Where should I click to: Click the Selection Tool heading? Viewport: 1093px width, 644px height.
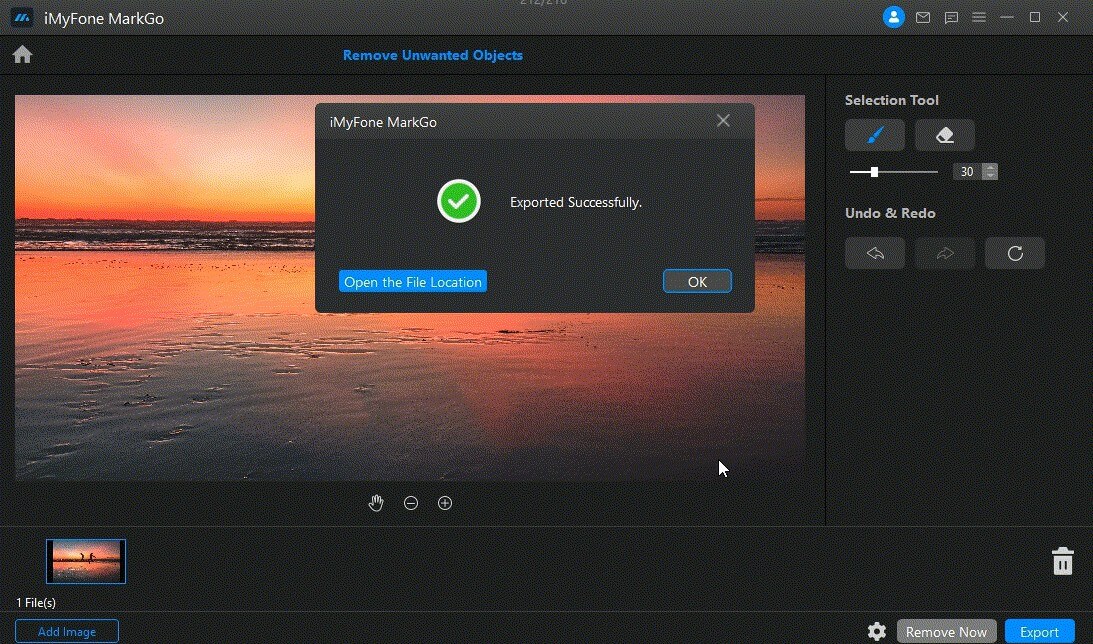[x=892, y=100]
